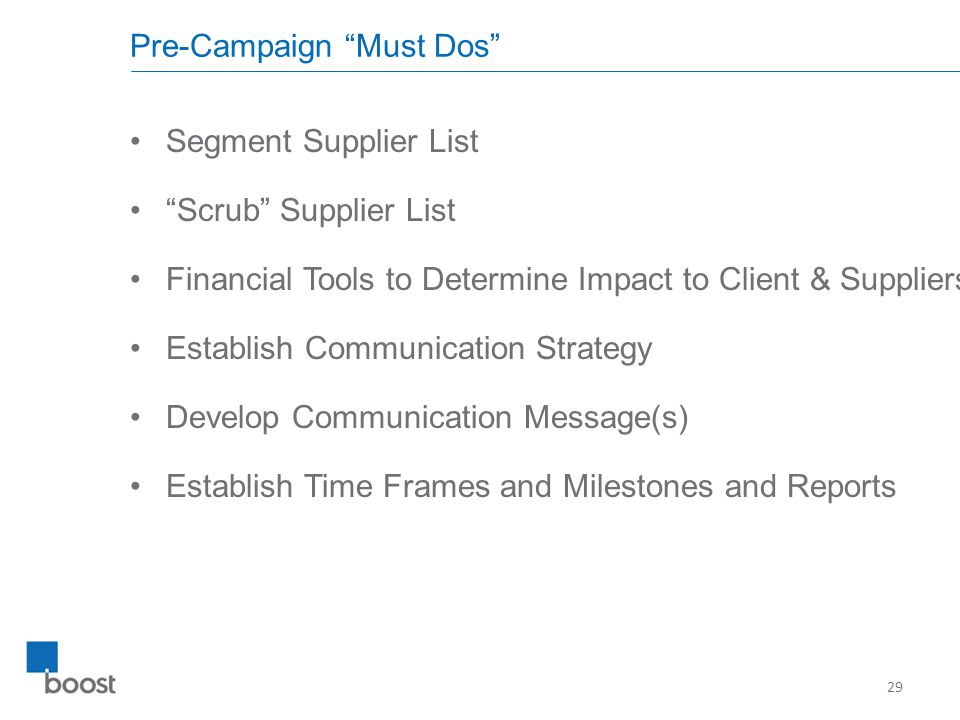Select the bullet dot before Develop Communication Message(s)

coord(136,418)
